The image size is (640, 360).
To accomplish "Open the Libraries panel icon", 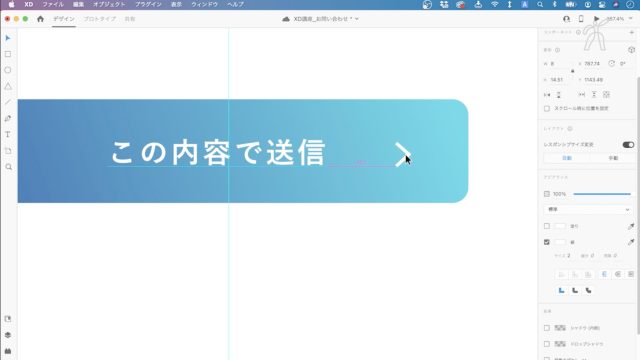I will coord(8,319).
